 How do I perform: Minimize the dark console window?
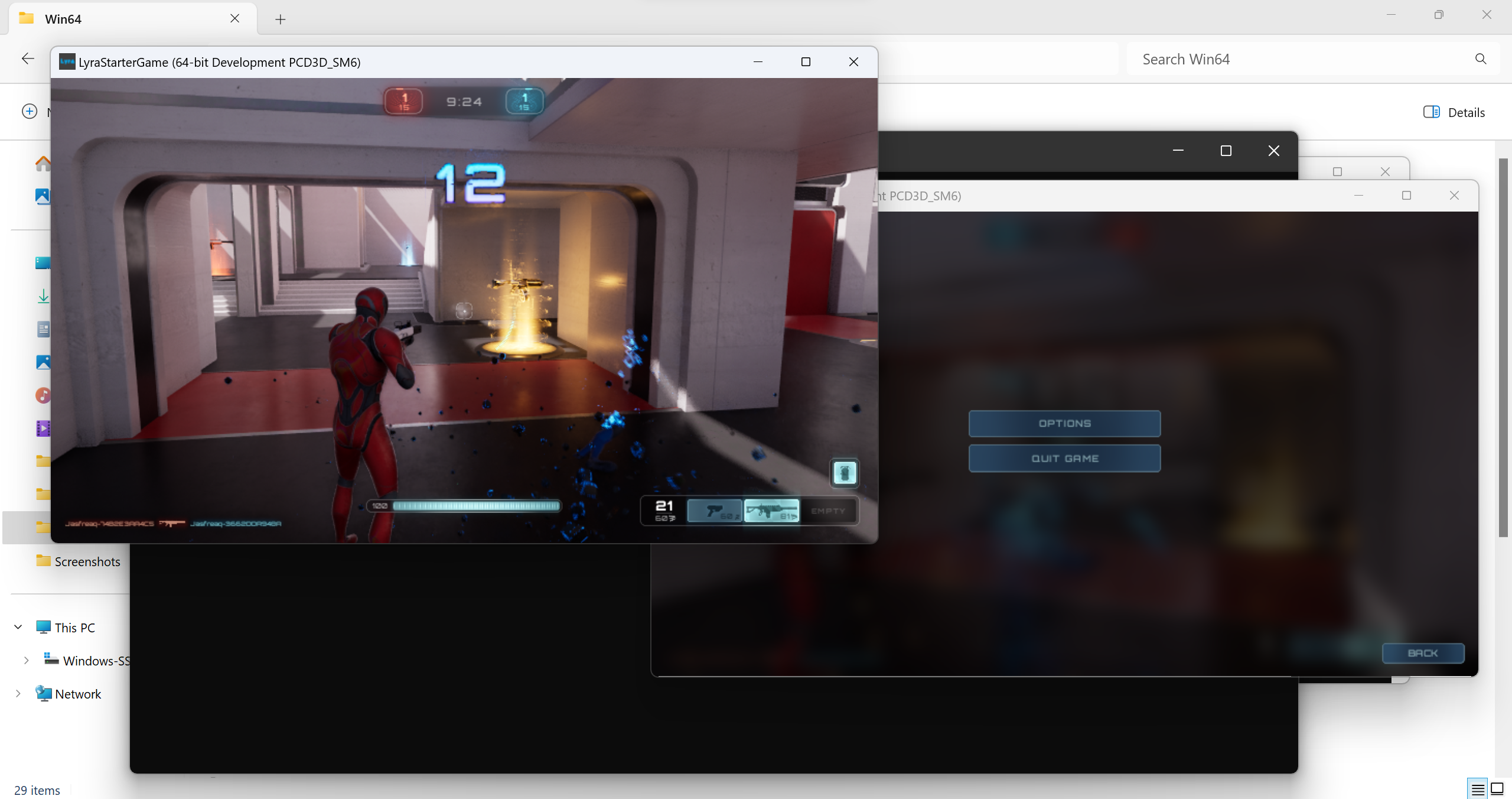(x=1178, y=151)
